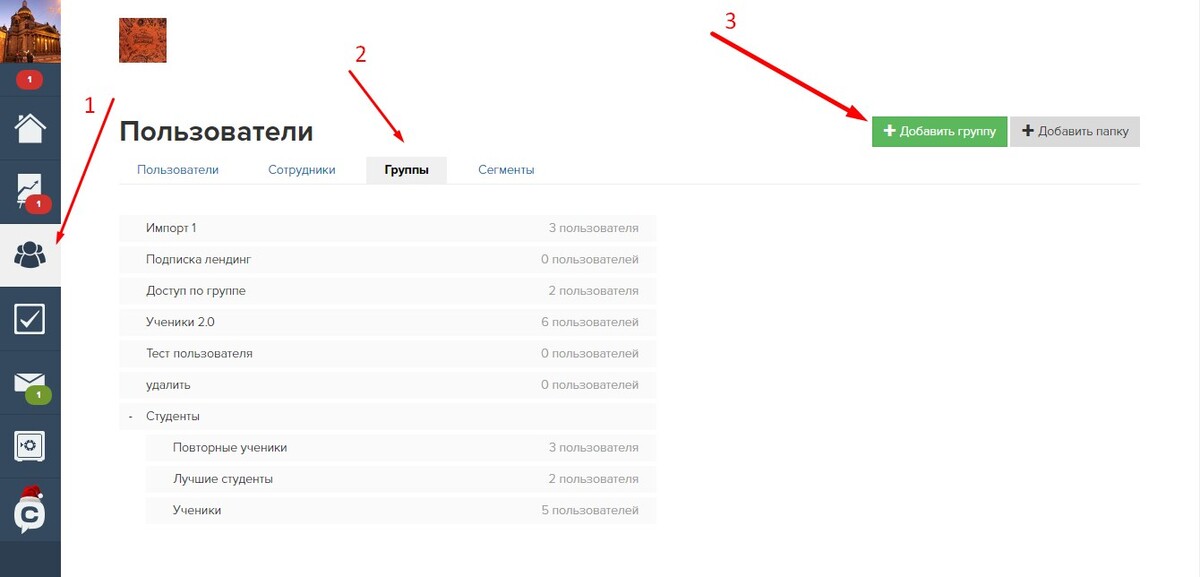Open the Доступ по группе group
1200x577 pixels.
coord(387,291)
